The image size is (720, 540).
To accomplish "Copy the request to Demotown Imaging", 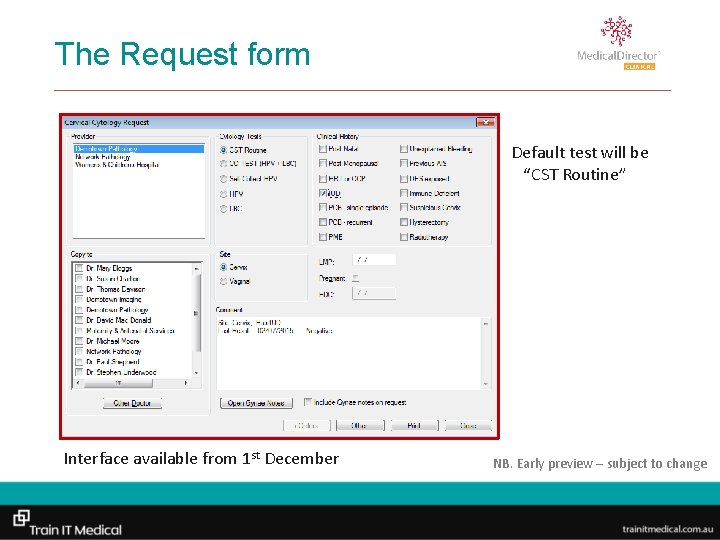I will coord(79,299).
